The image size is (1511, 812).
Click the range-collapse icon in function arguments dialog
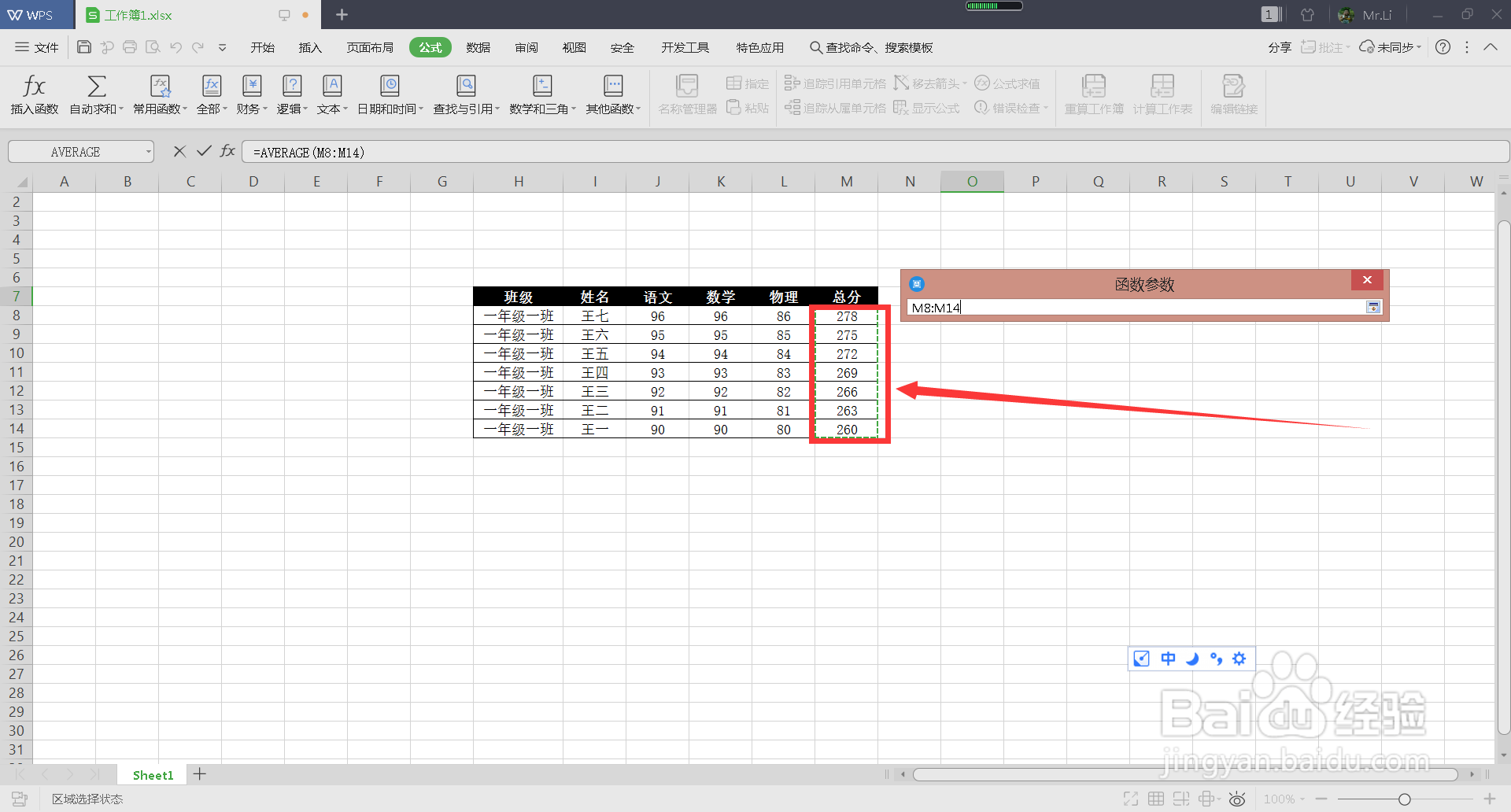(x=1373, y=308)
